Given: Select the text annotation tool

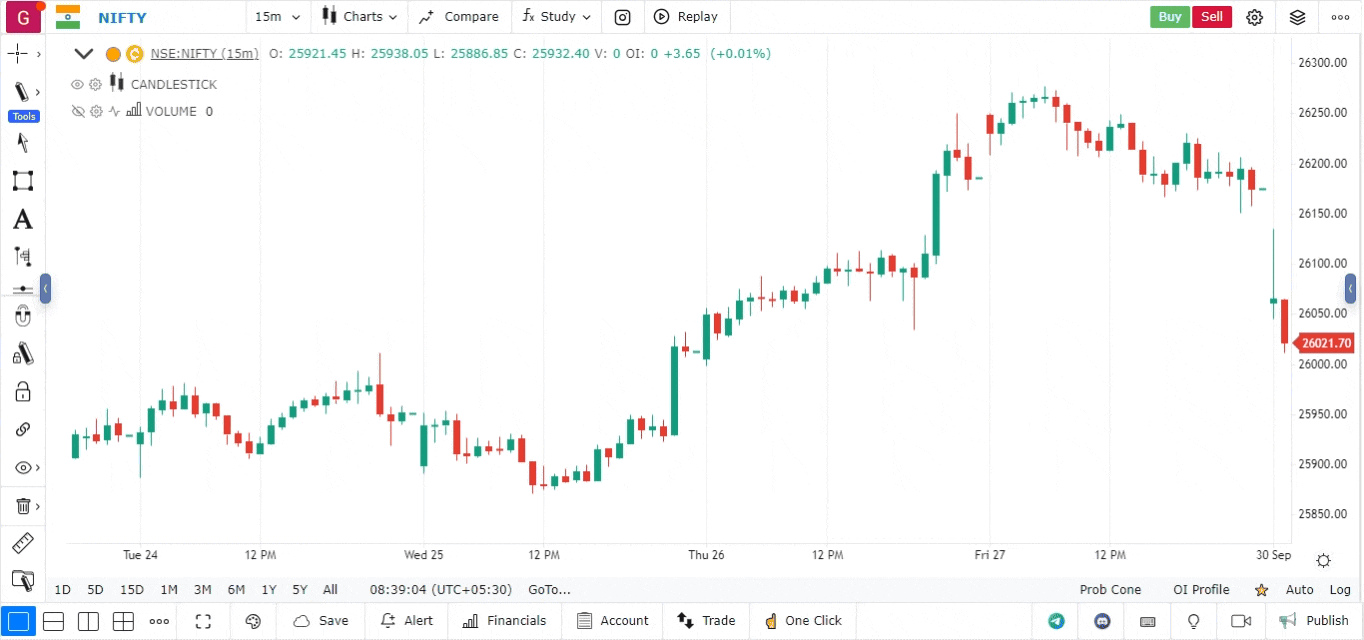Looking at the screenshot, I should point(22,220).
